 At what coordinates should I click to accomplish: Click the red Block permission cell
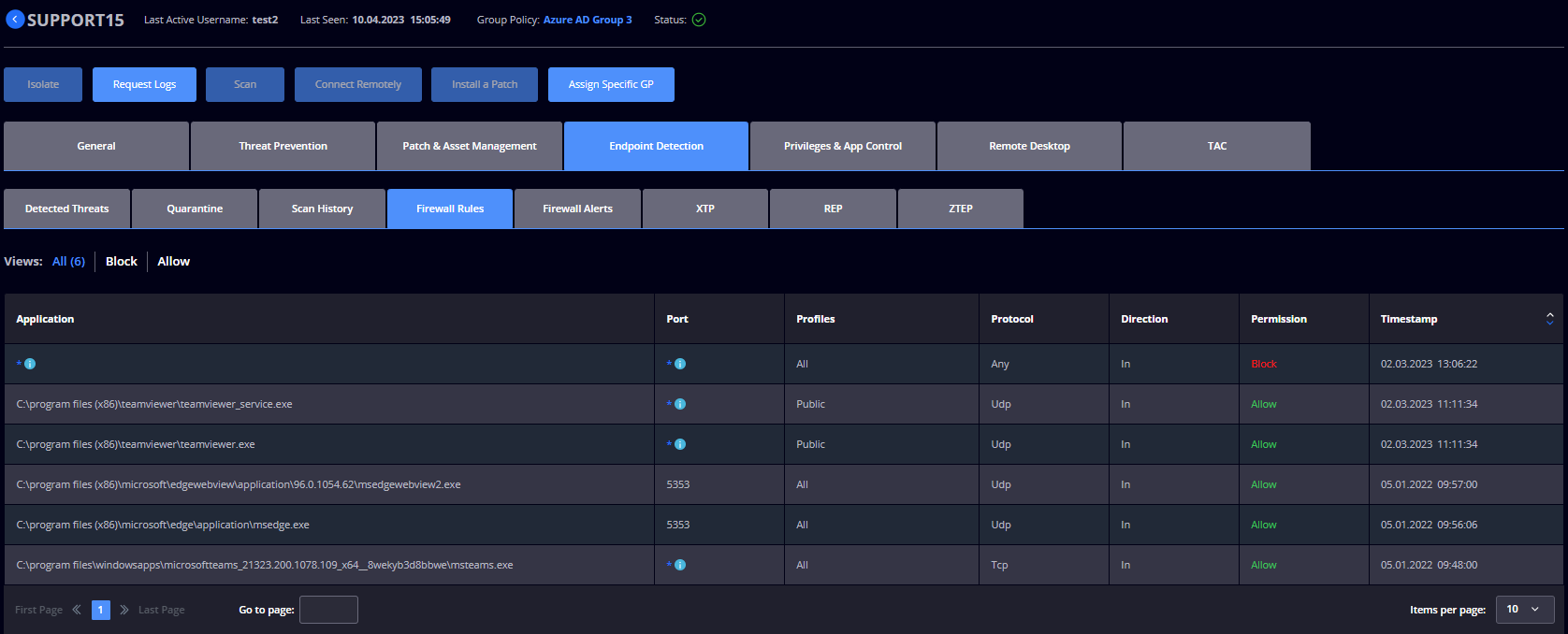pos(1264,364)
